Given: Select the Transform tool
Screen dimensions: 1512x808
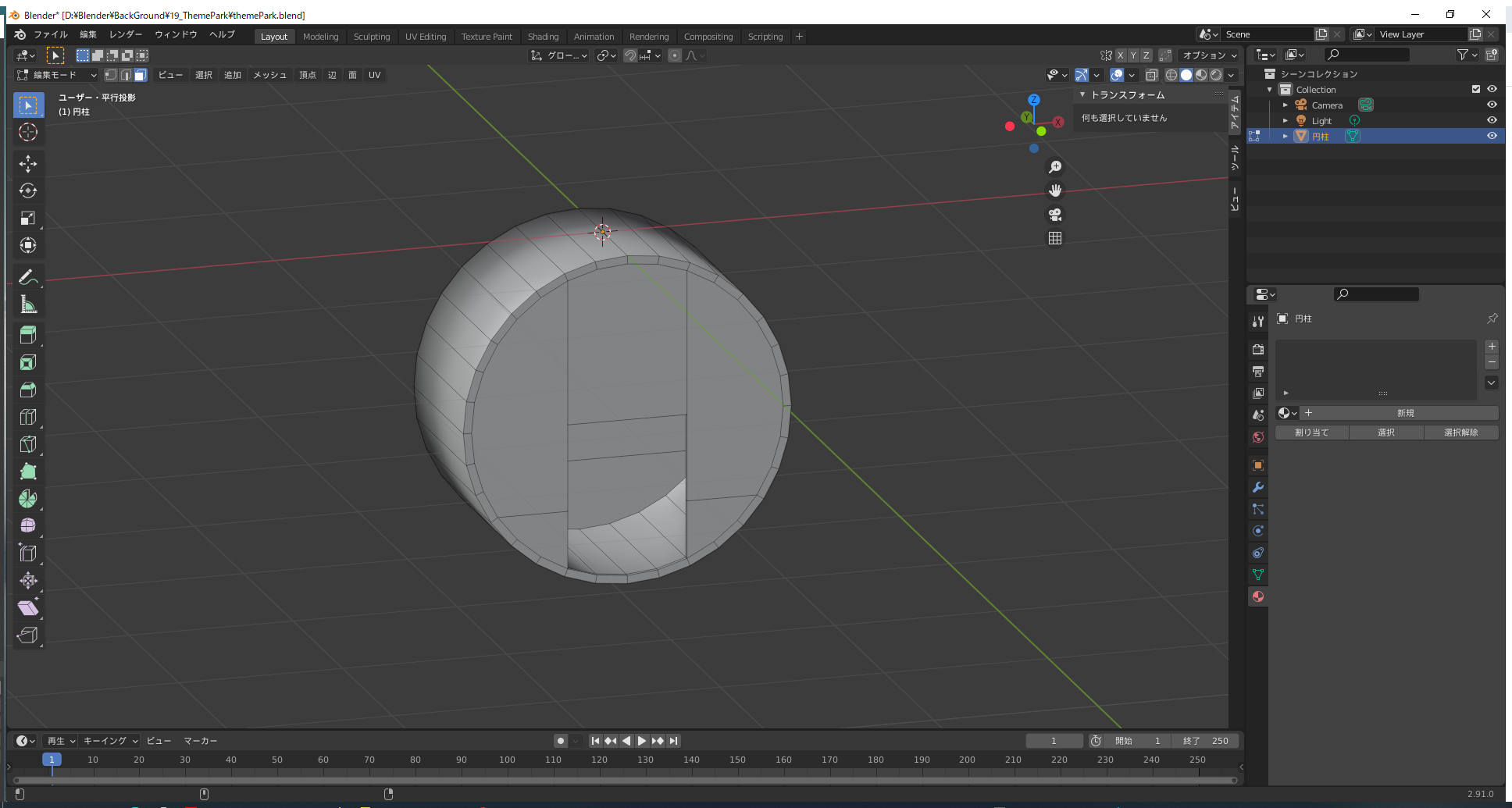Looking at the screenshot, I should [28, 246].
